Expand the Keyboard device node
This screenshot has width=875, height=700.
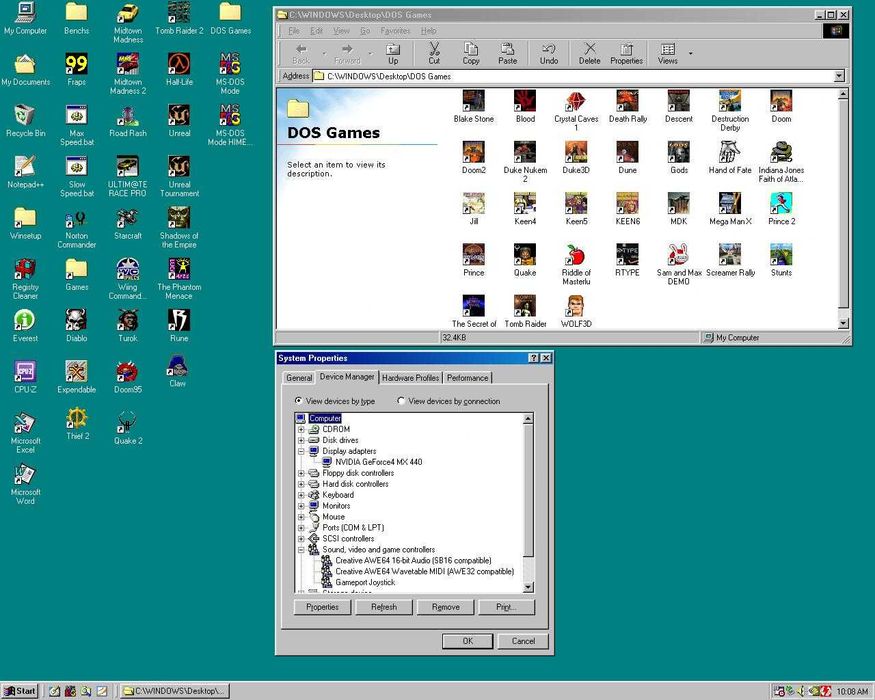pyautogui.click(x=301, y=495)
